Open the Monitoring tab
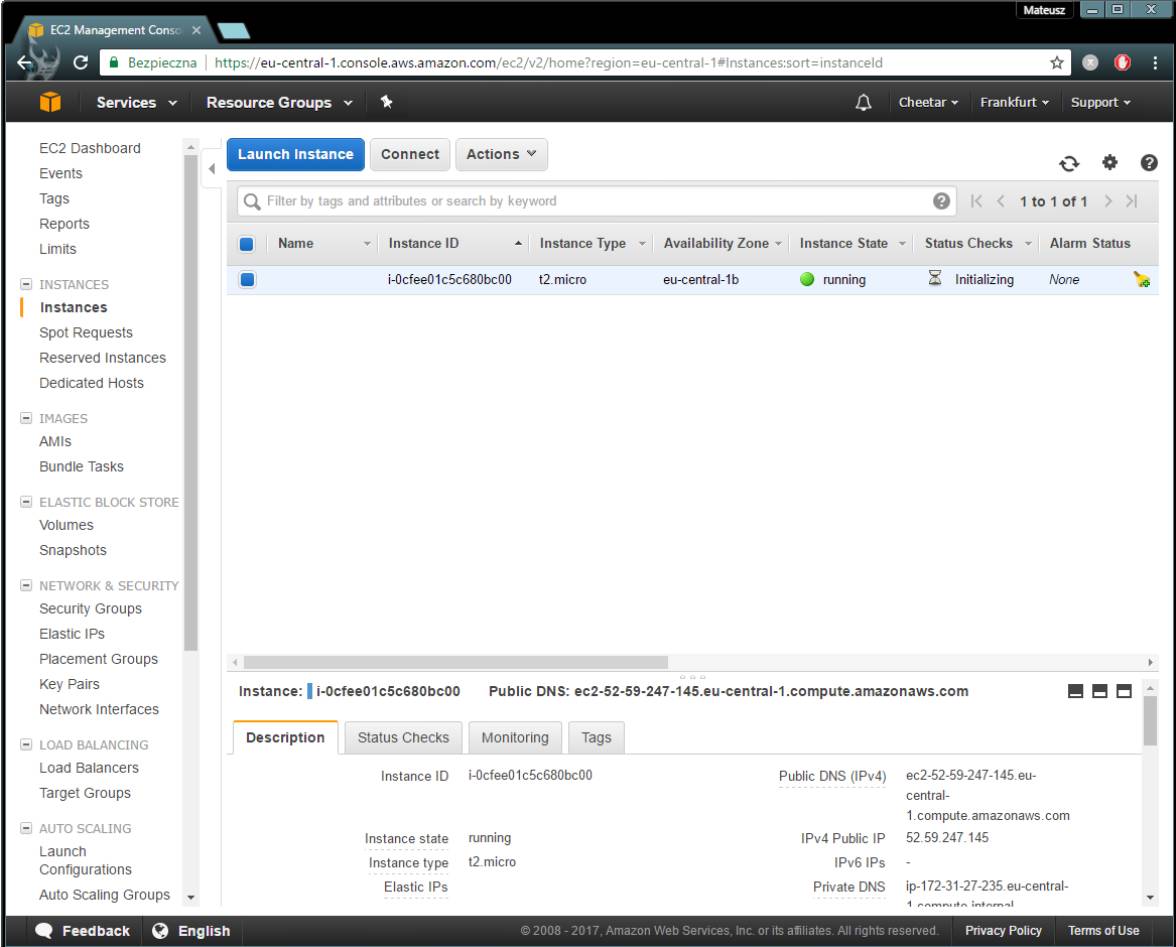The height and width of the screenshot is (947, 1176). 514,738
